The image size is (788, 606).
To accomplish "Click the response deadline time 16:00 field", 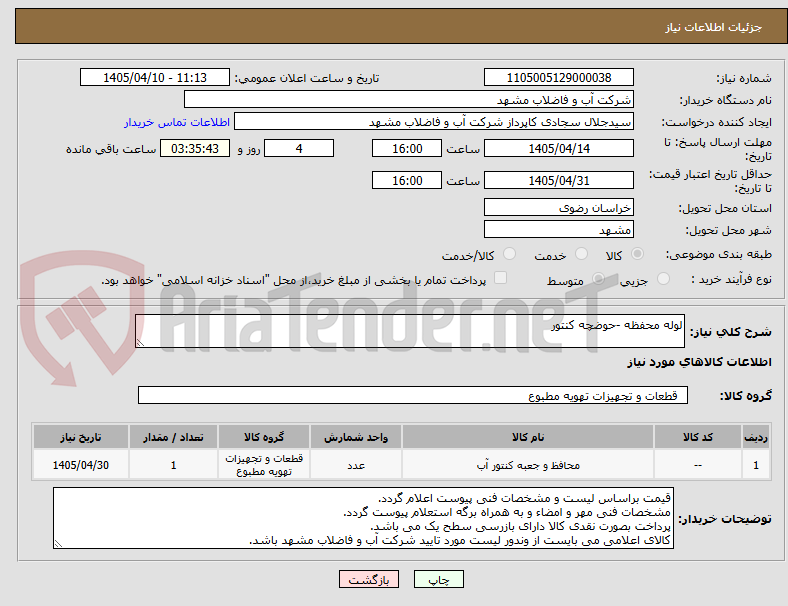I will pos(407,149).
